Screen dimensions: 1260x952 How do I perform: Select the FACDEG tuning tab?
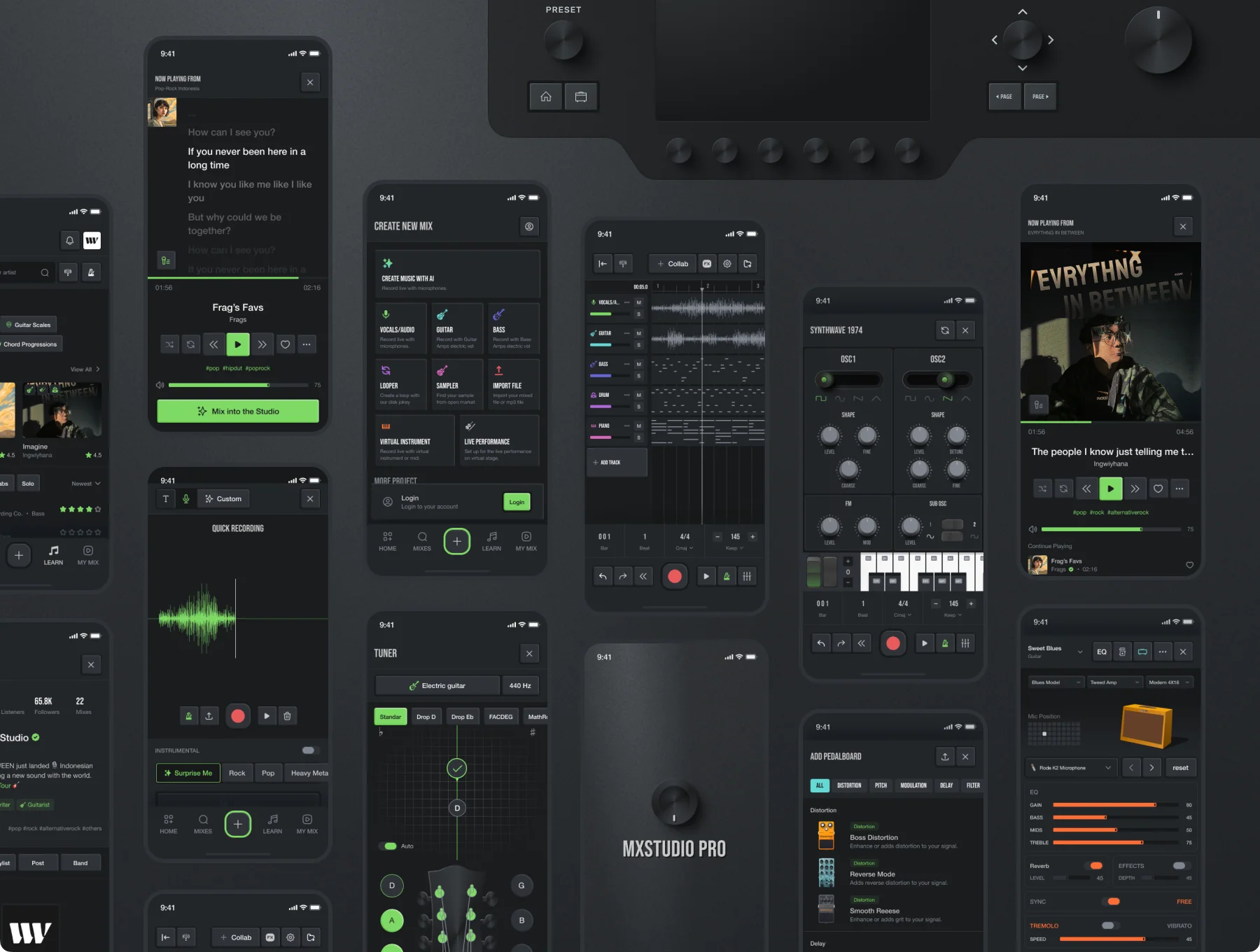[500, 717]
